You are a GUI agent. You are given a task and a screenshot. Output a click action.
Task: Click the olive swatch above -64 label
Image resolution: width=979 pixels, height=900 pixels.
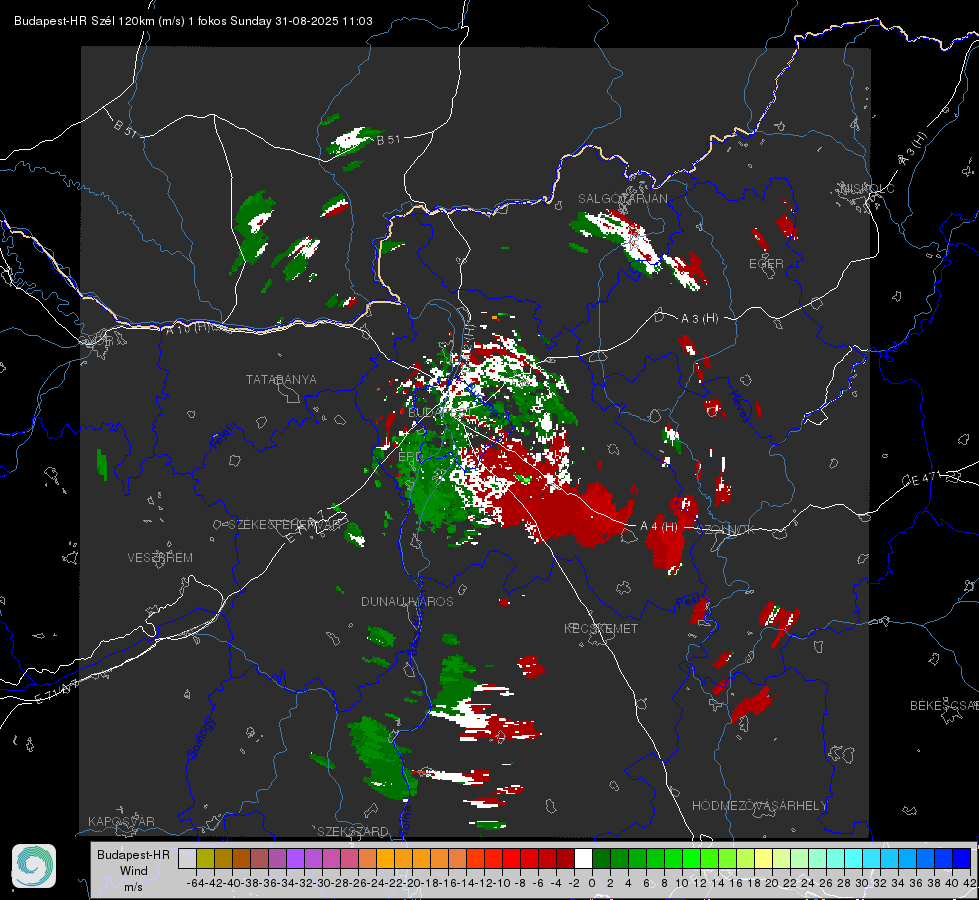(x=205, y=858)
